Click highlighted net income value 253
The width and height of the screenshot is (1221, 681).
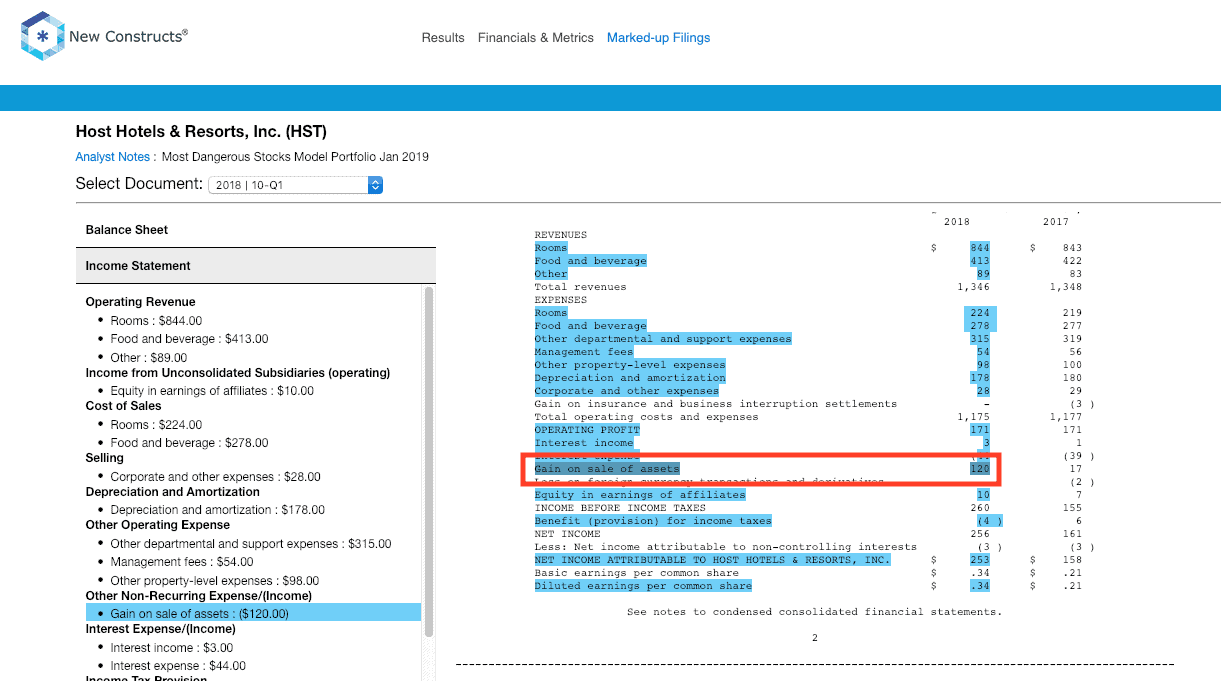pos(979,560)
